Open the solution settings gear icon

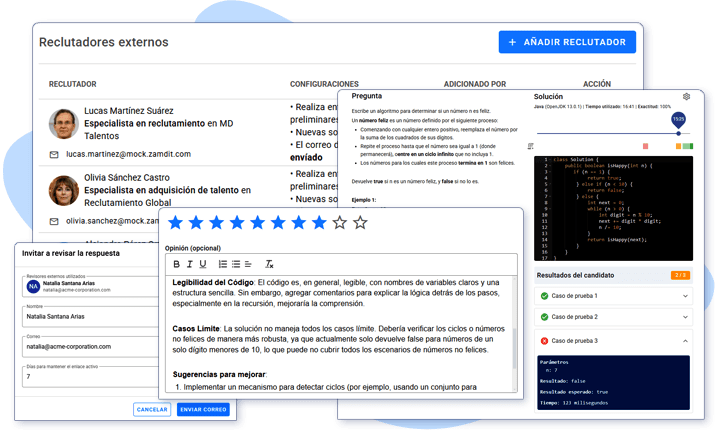click(686, 96)
